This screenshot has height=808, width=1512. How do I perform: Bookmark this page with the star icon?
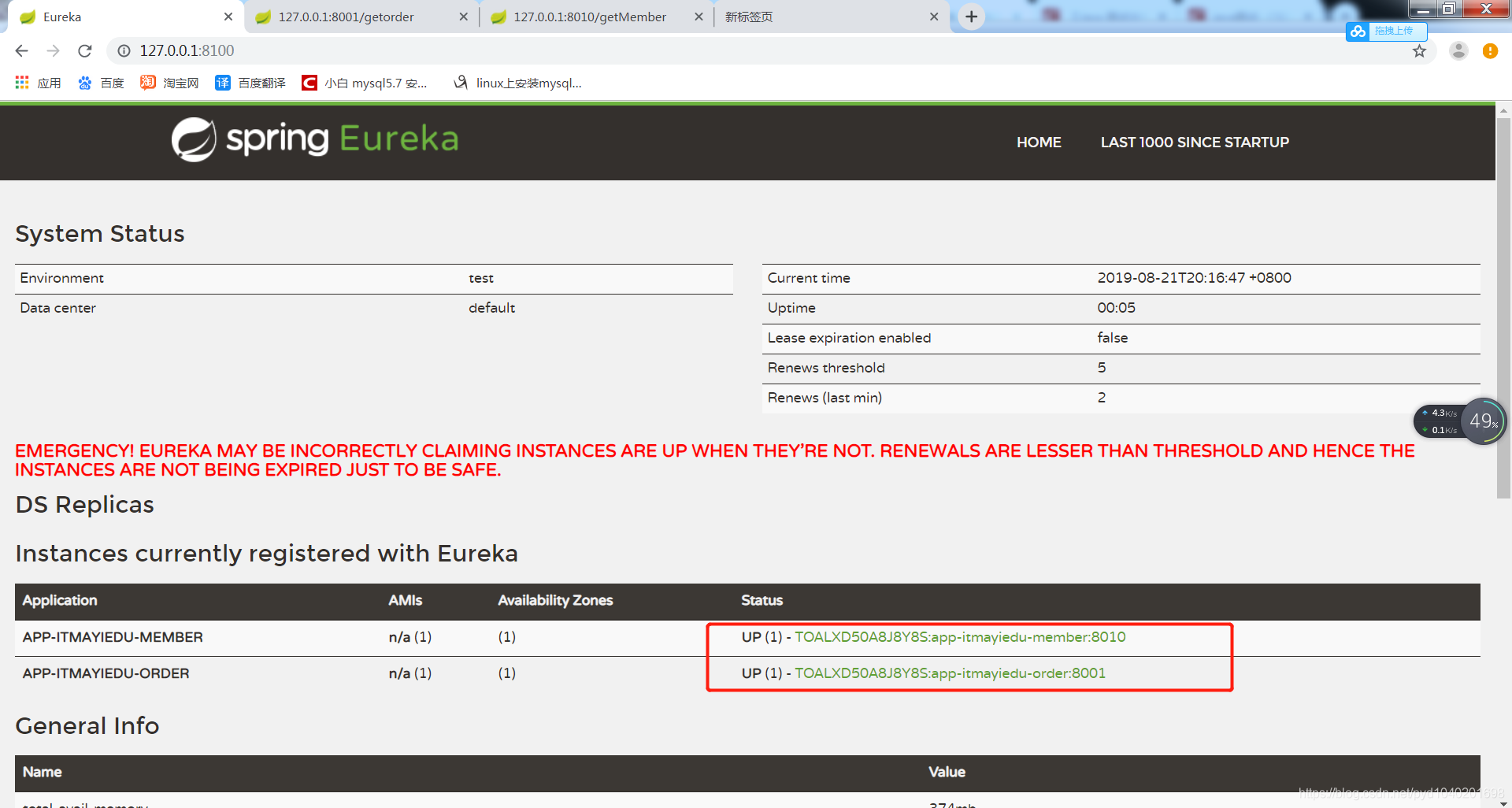1419,51
